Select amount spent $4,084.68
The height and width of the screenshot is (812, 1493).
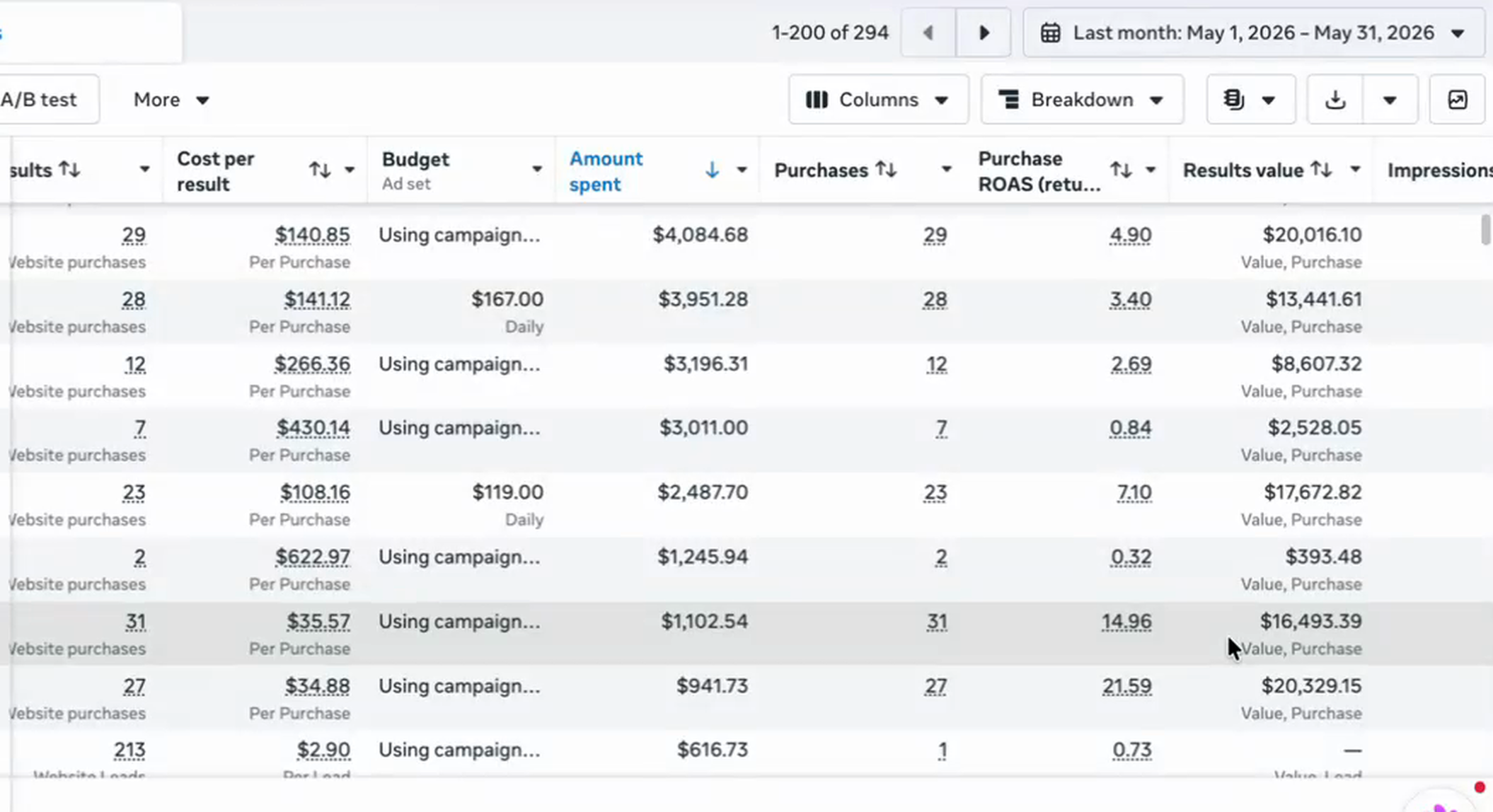tap(700, 235)
